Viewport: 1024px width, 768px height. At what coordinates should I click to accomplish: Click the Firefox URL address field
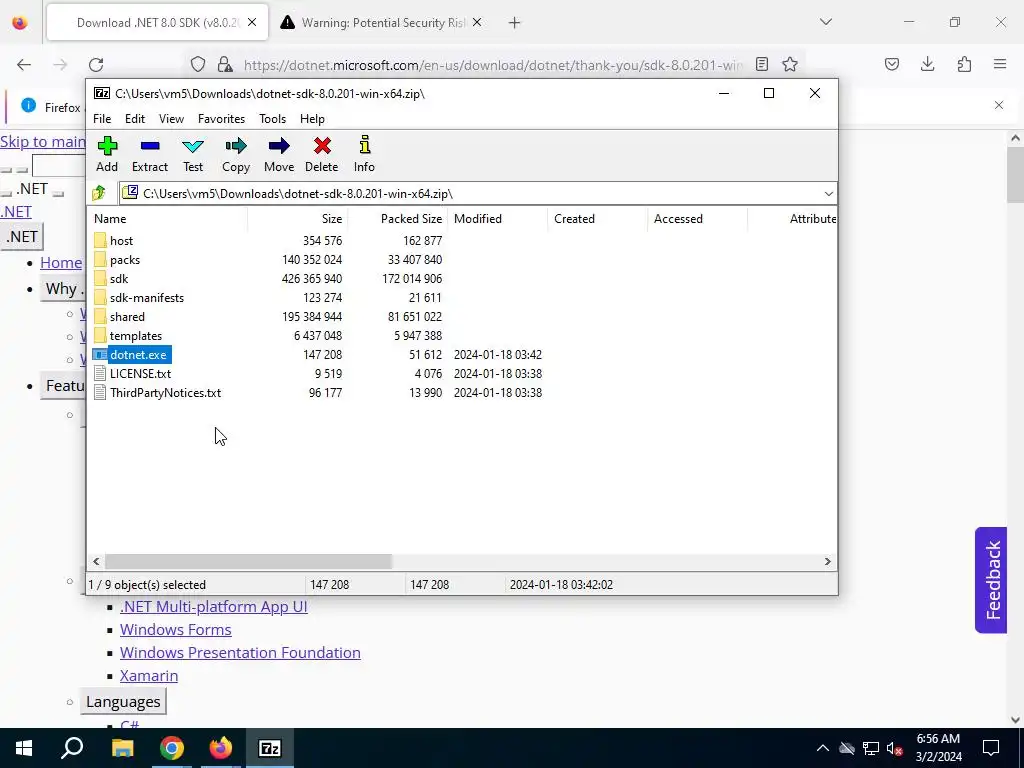pyautogui.click(x=493, y=65)
